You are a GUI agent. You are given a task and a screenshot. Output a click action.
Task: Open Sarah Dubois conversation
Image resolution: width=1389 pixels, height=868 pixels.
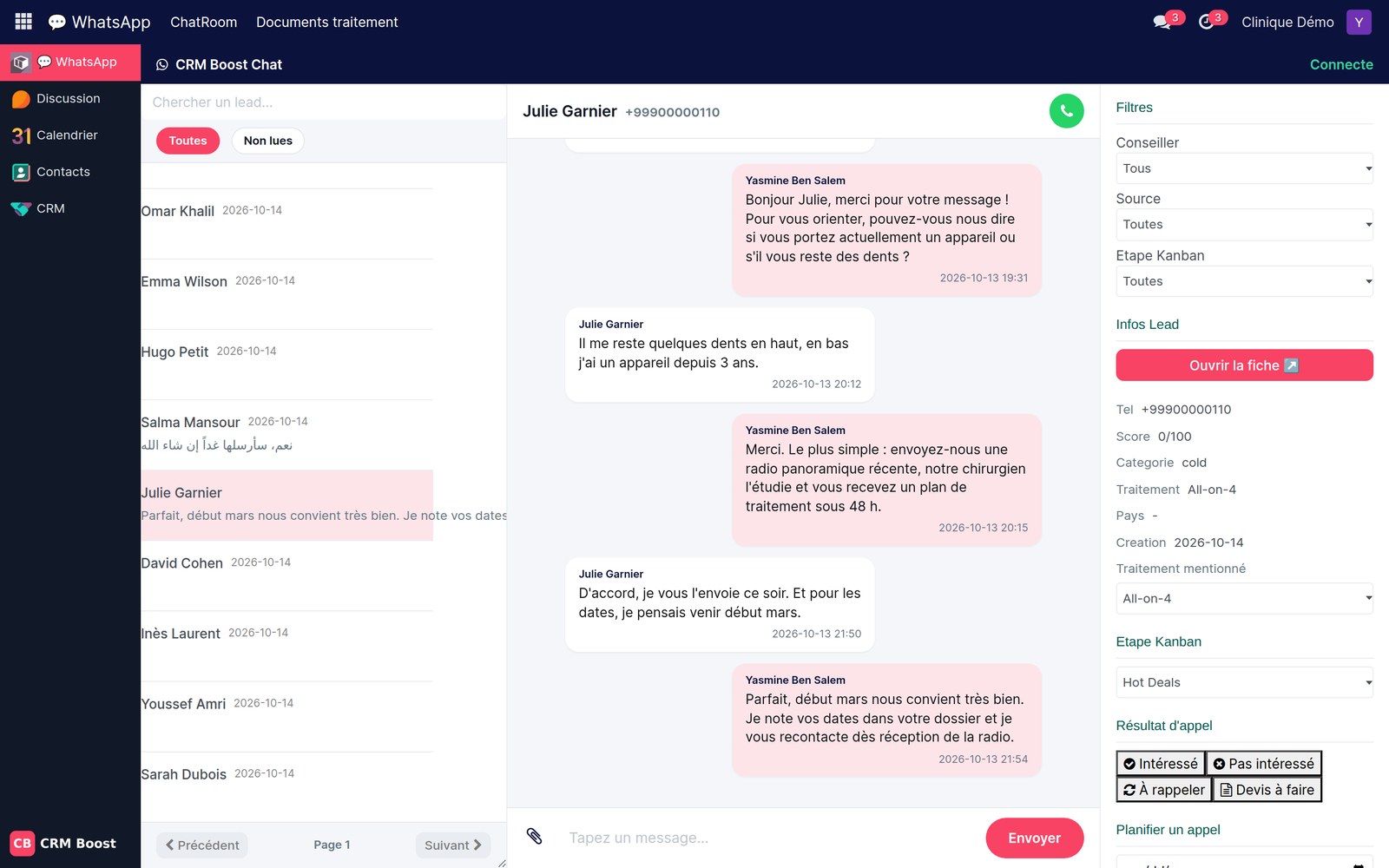pyautogui.click(x=287, y=786)
